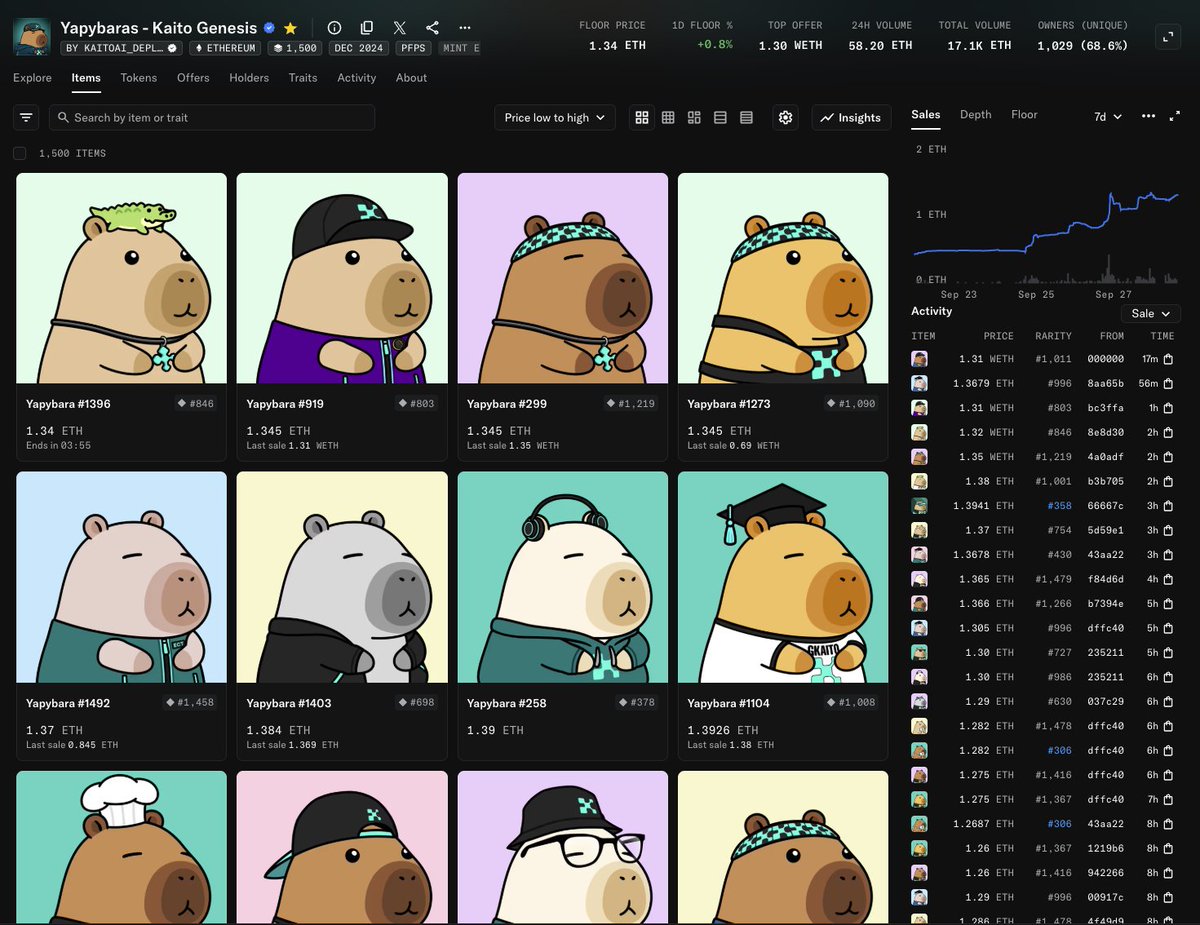Screen dimensions: 1200x925
Task: Open the filter sidebar icon
Action: (x=26, y=117)
